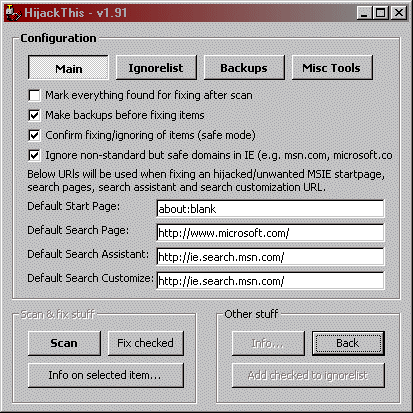The height and width of the screenshot is (413, 413).
Task: Disable Ignore non-standard but safe domains option
Action: coord(34,155)
